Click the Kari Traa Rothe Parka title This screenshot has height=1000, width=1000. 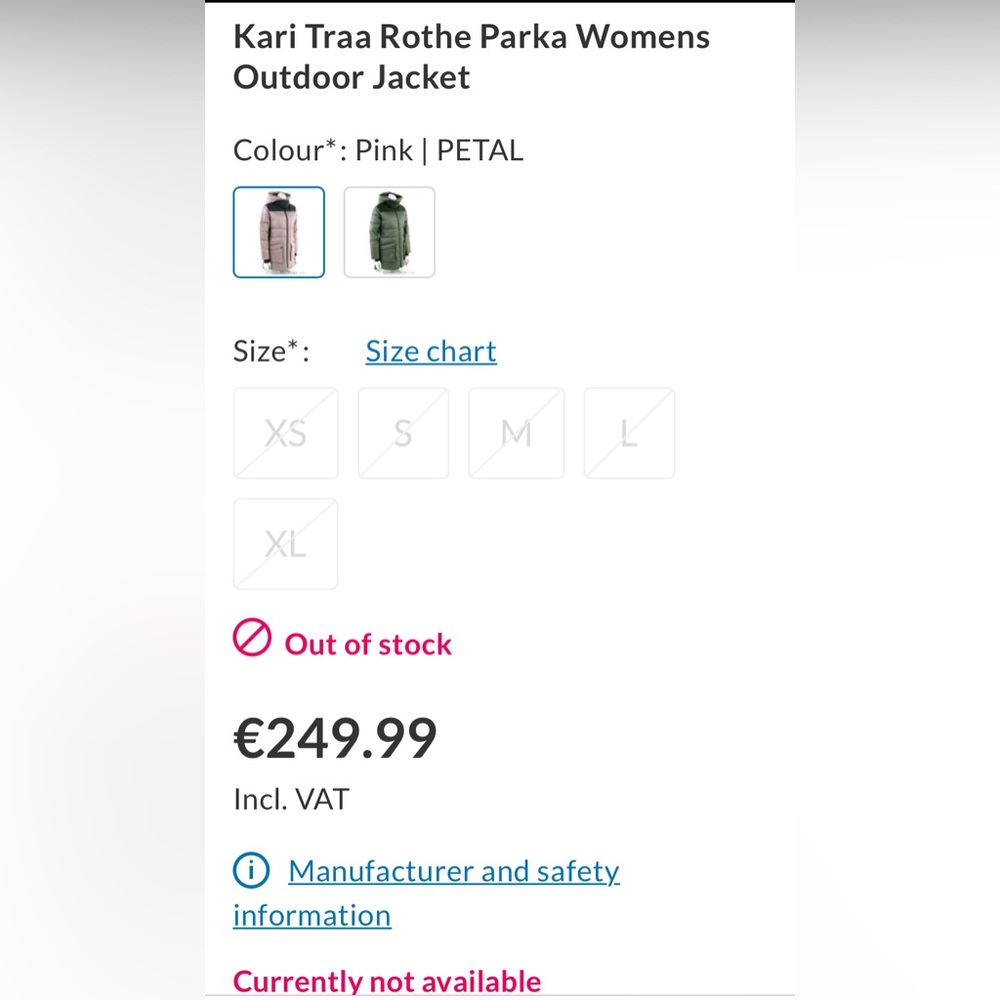pos(471,56)
